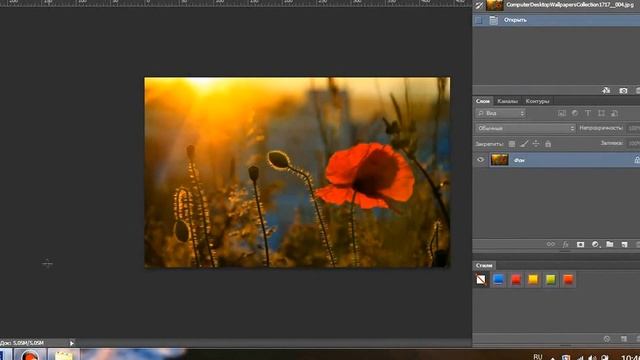Apply the red style swatch
The image size is (640, 360).
[516, 280]
